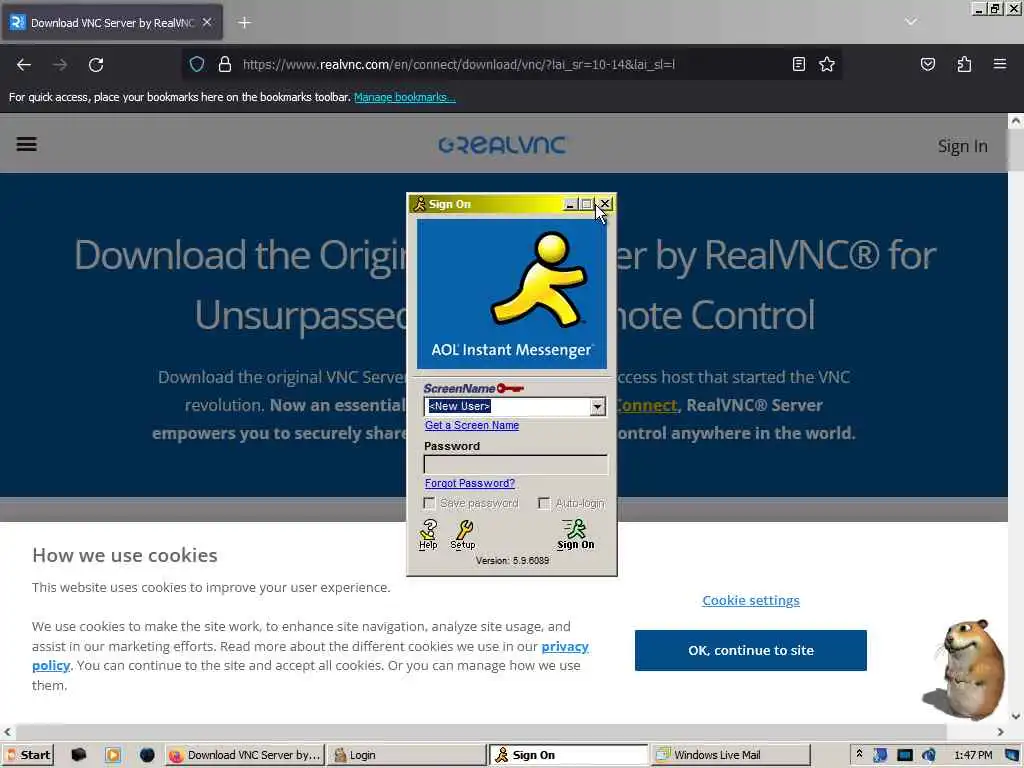Click OK, continue to site button
This screenshot has height=768, width=1024.
pyautogui.click(x=750, y=650)
